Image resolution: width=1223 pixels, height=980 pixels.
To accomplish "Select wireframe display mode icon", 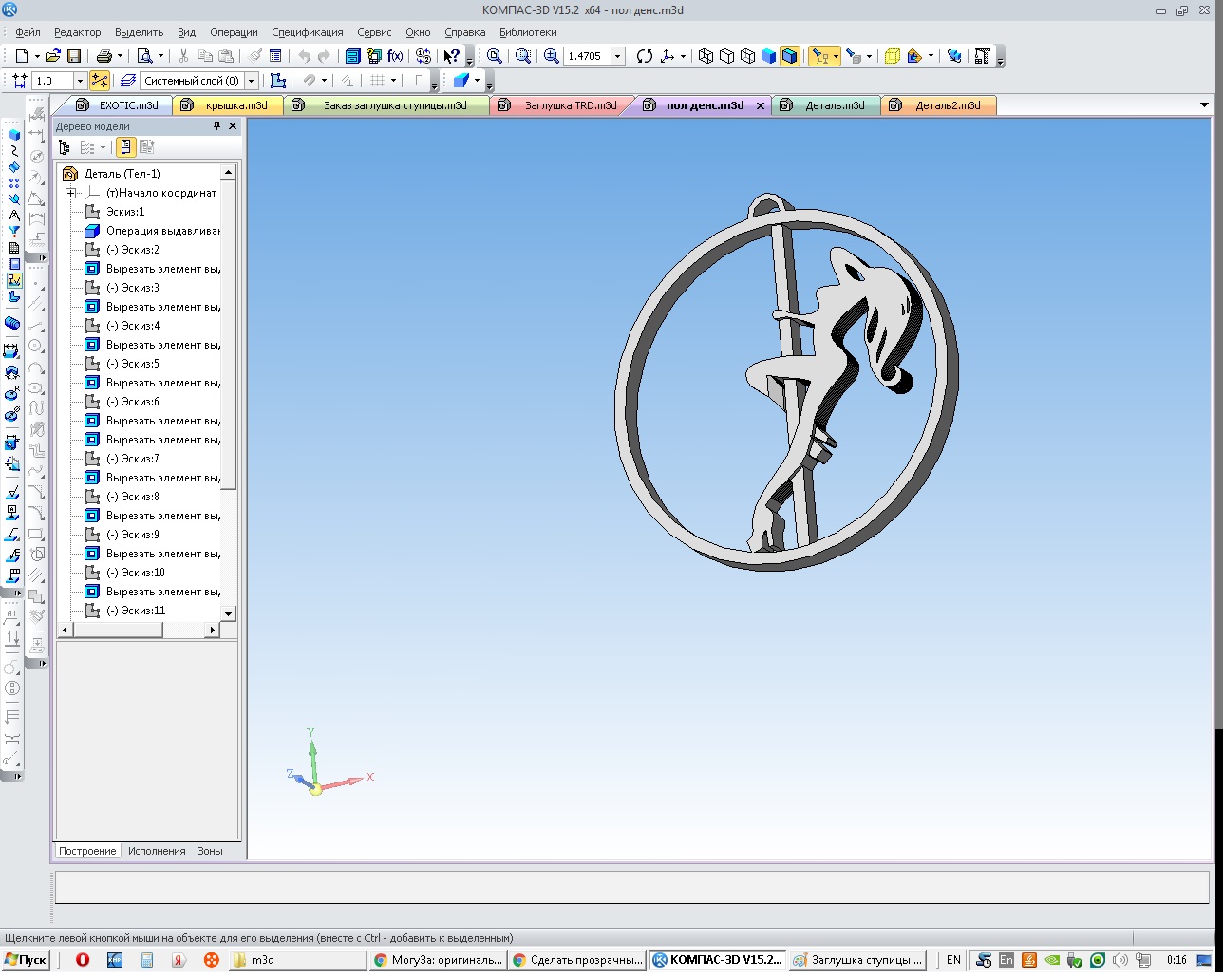I will pyautogui.click(x=706, y=56).
